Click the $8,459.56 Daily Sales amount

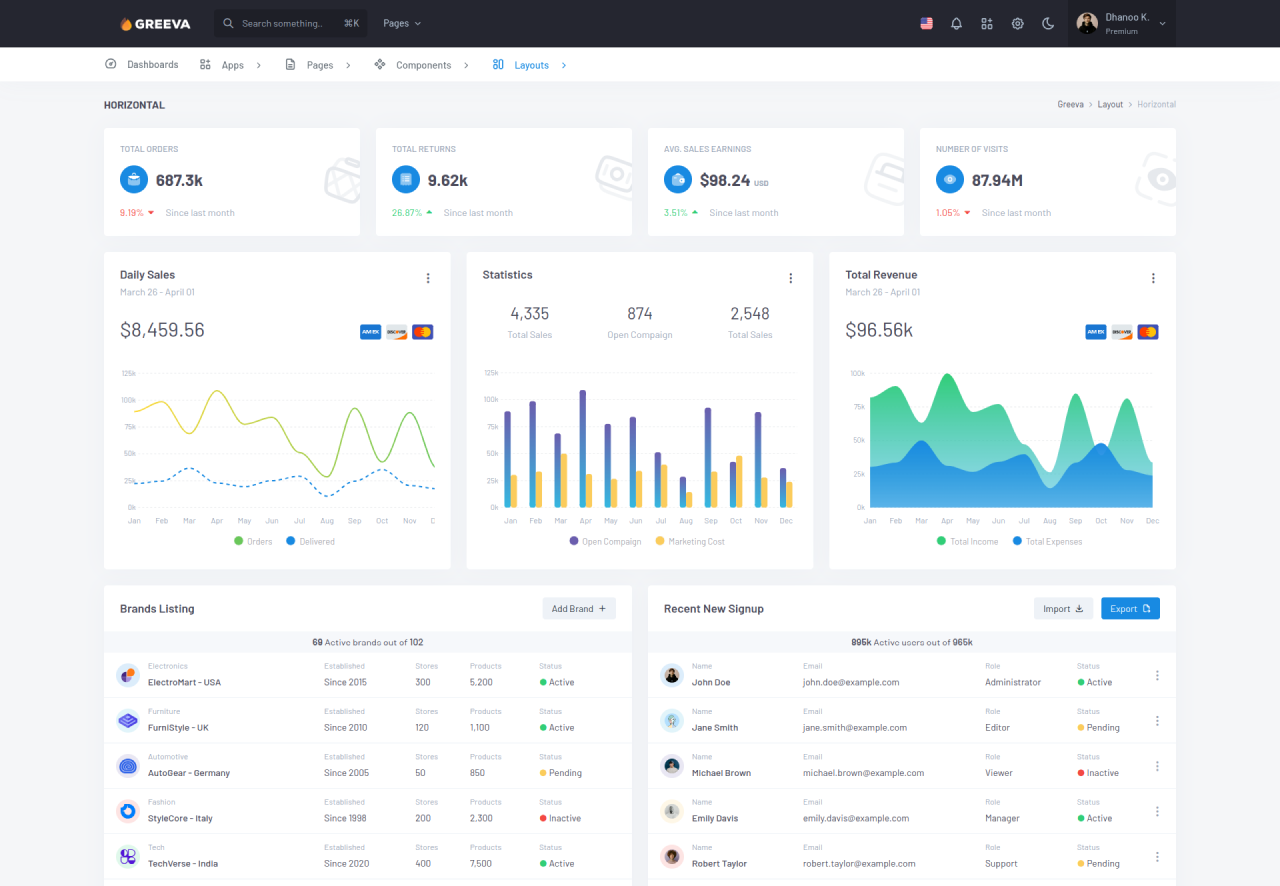point(162,330)
